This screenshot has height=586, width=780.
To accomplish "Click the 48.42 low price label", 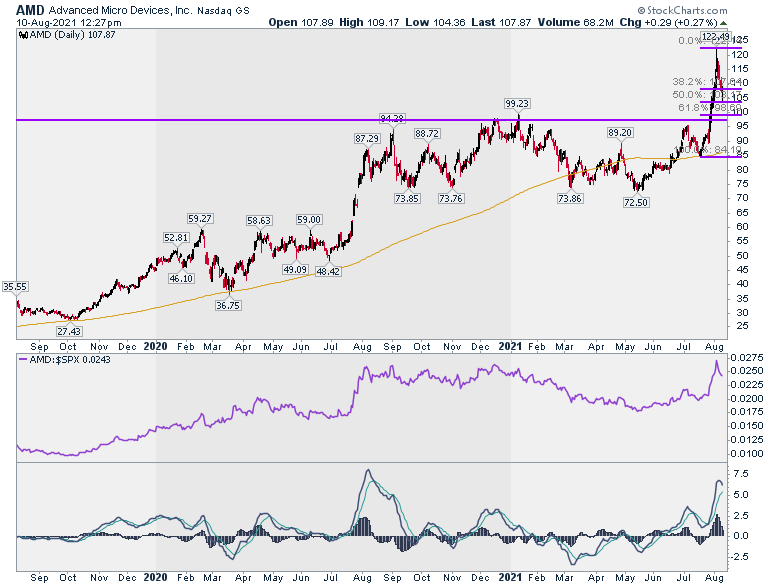I will coord(328,271).
